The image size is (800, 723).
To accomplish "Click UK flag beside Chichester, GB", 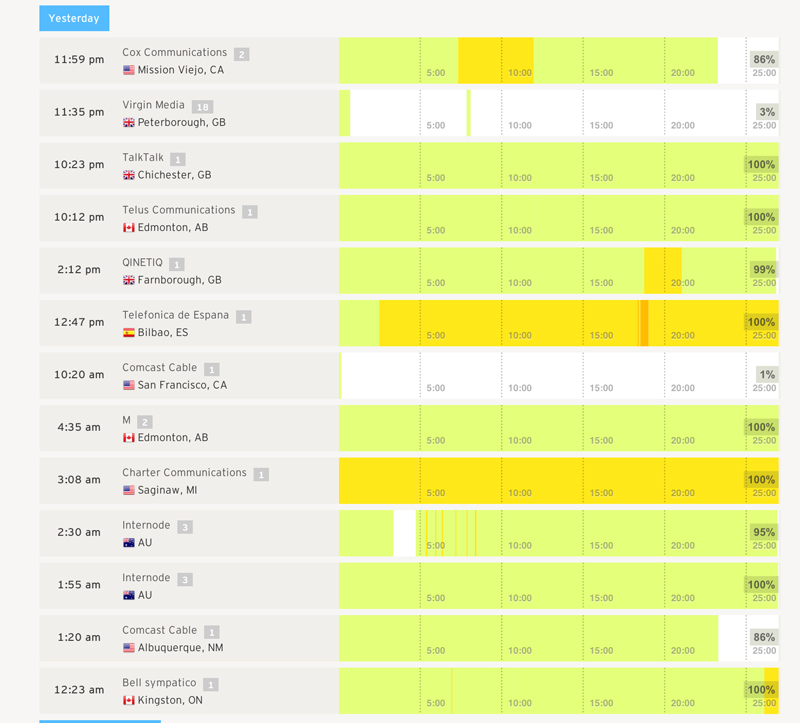I will 129,175.
